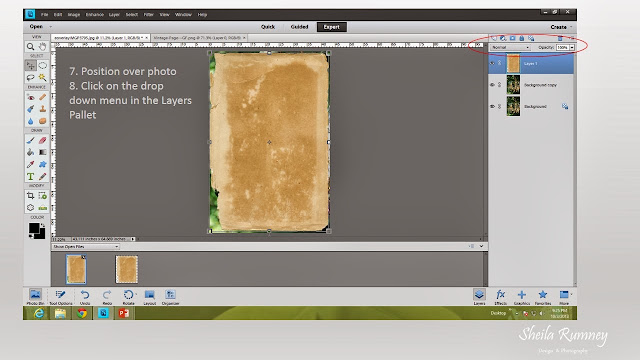Select the Magic Wand tool
This screenshot has width=640, height=360.
[x=42, y=77]
